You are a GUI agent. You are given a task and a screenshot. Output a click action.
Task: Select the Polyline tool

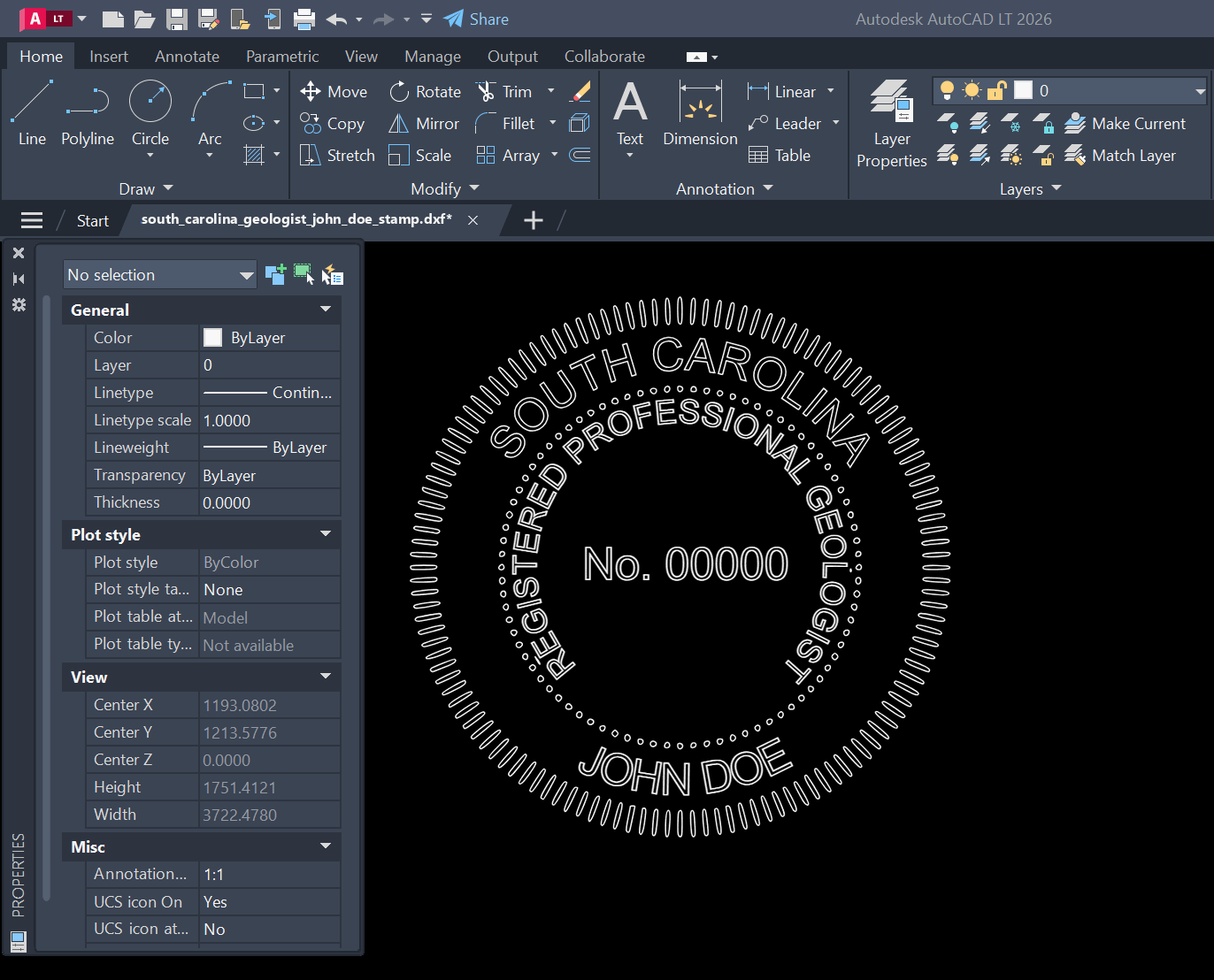tap(88, 112)
